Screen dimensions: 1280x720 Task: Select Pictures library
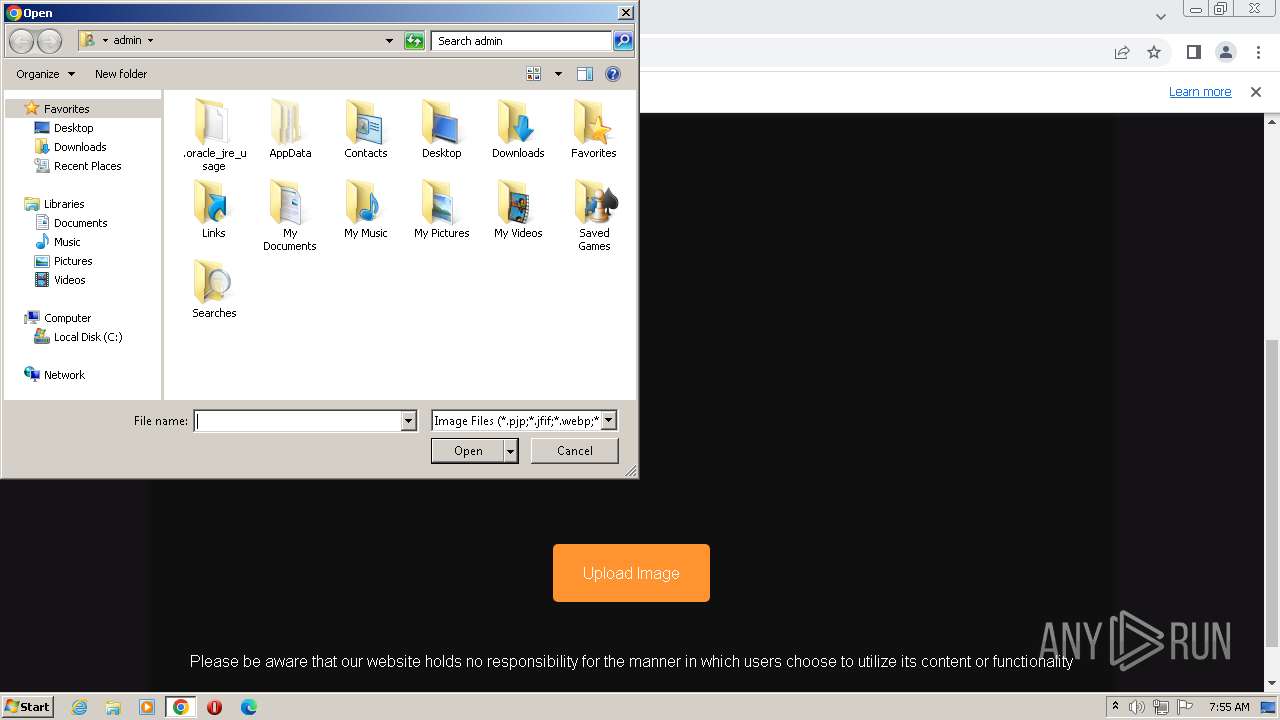coord(73,261)
